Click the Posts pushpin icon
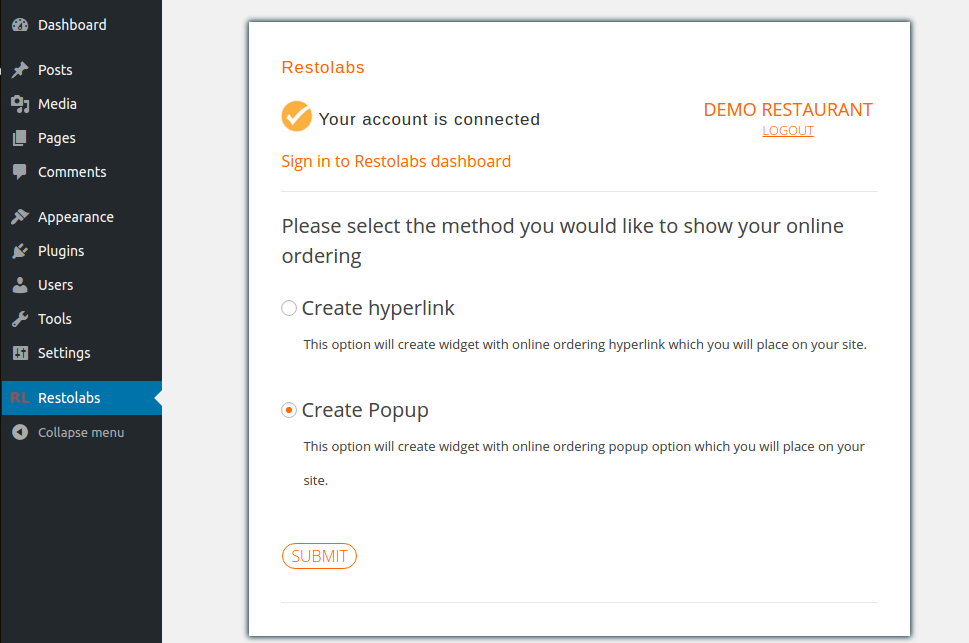Viewport: 969px width, 643px height. (20, 70)
